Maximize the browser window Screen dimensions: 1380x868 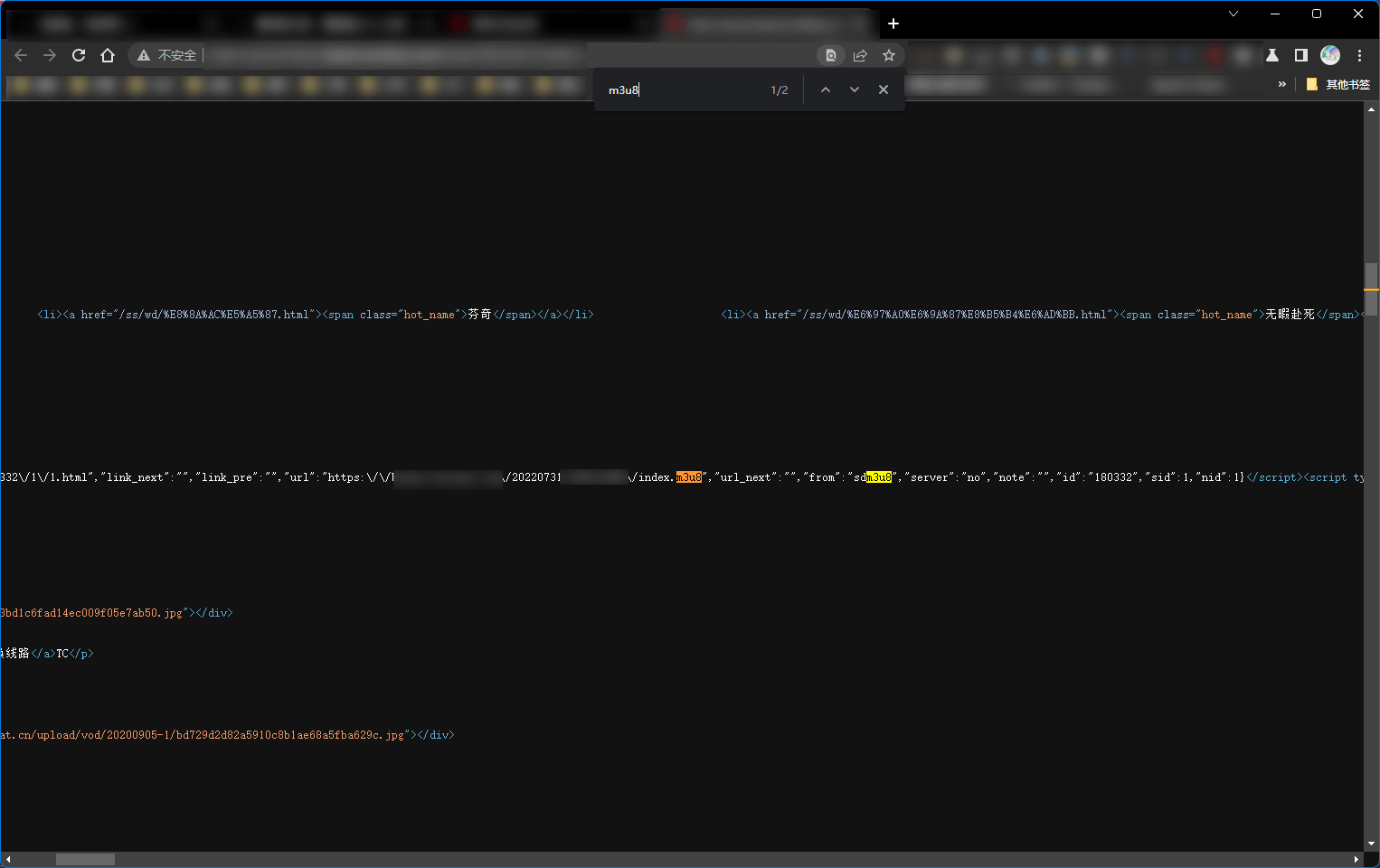pyautogui.click(x=1317, y=14)
